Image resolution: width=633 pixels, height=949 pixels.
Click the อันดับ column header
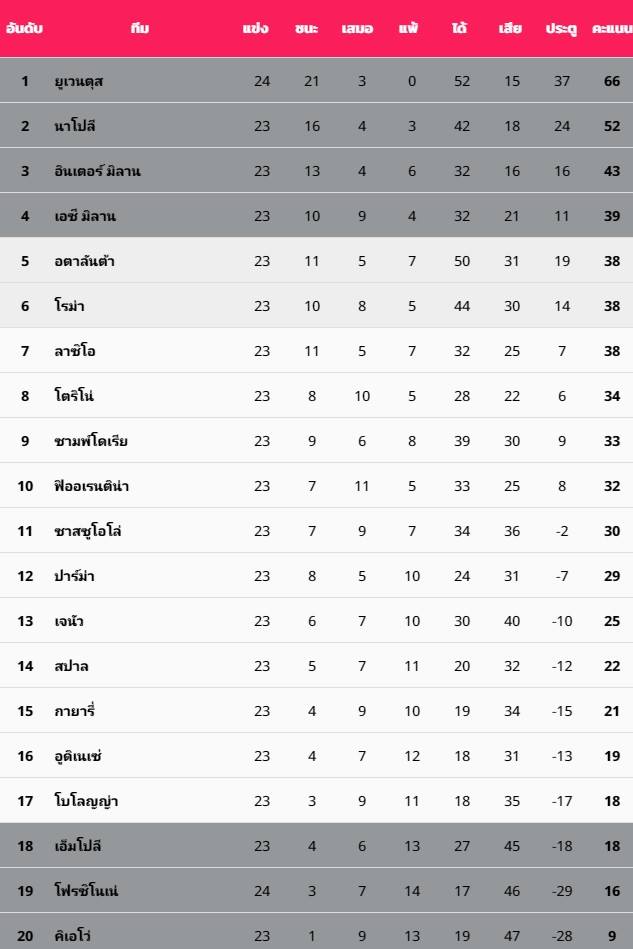[24, 28]
